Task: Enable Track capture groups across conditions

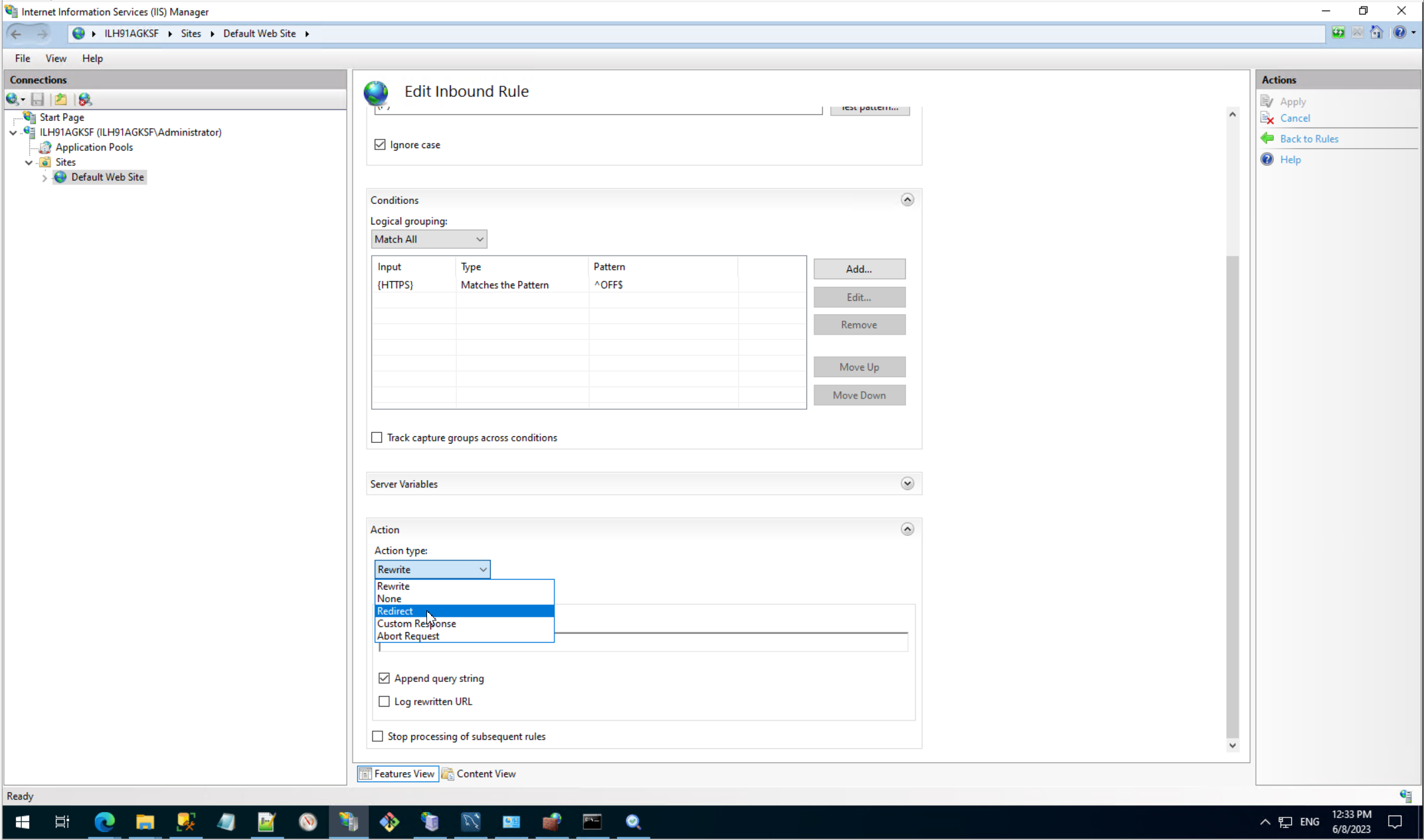Action: coord(377,438)
